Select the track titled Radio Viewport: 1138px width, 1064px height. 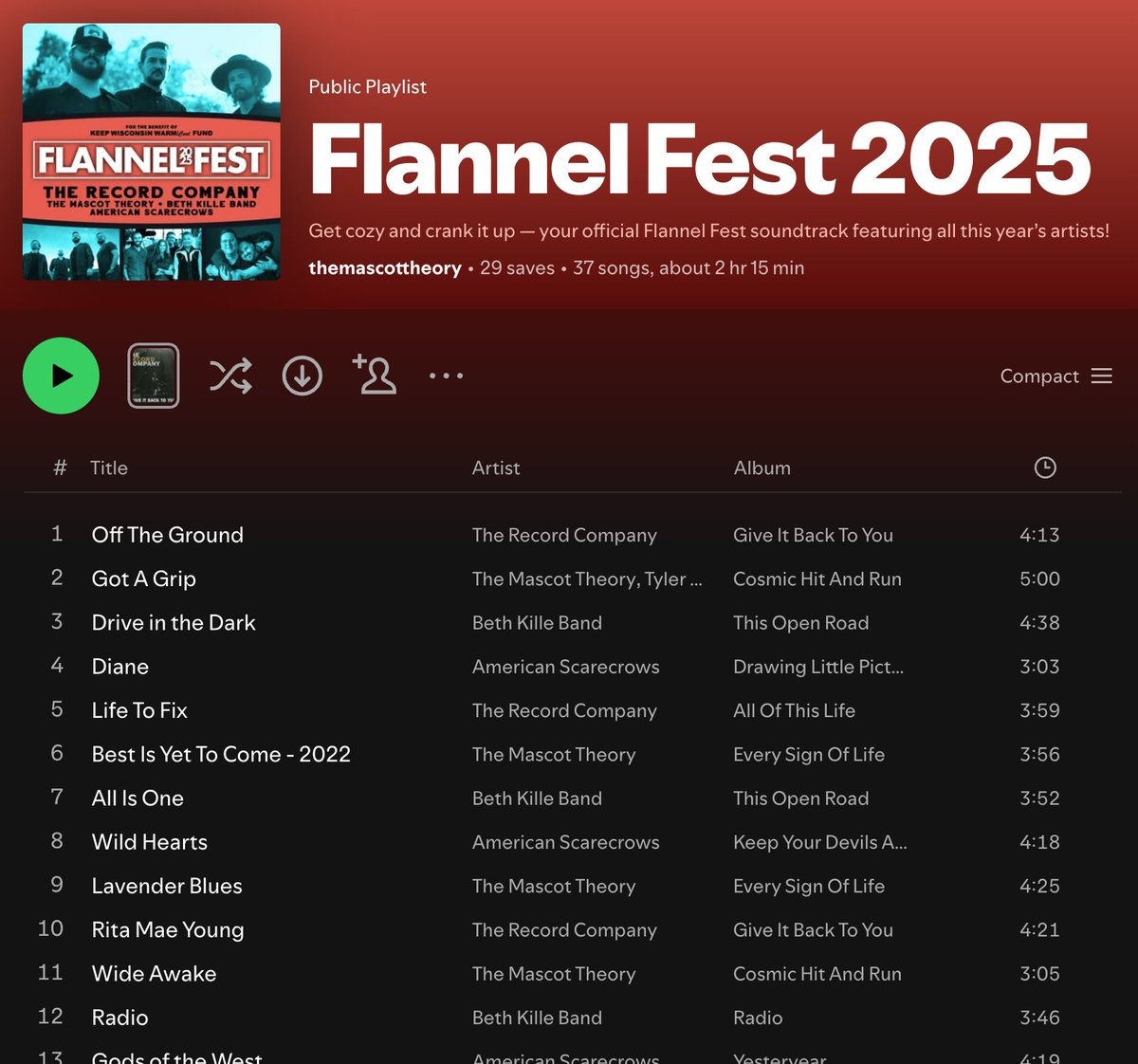(120, 1018)
